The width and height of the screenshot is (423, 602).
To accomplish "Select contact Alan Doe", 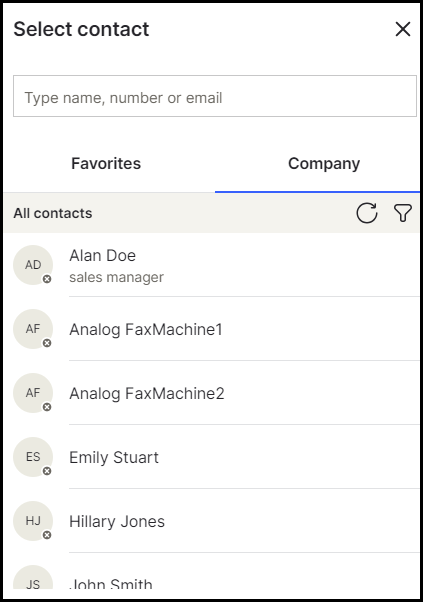I will 212,265.
